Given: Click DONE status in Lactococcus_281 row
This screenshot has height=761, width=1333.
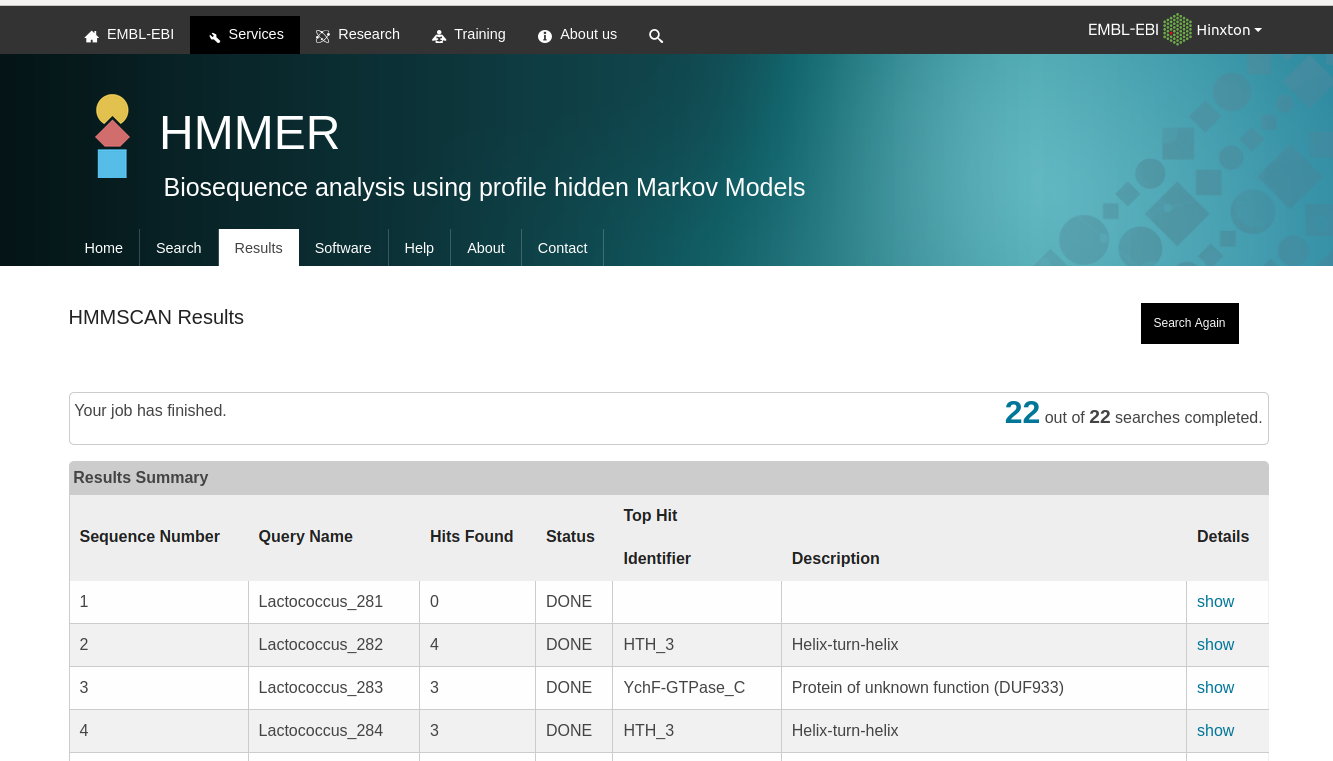Looking at the screenshot, I should pos(569,602).
